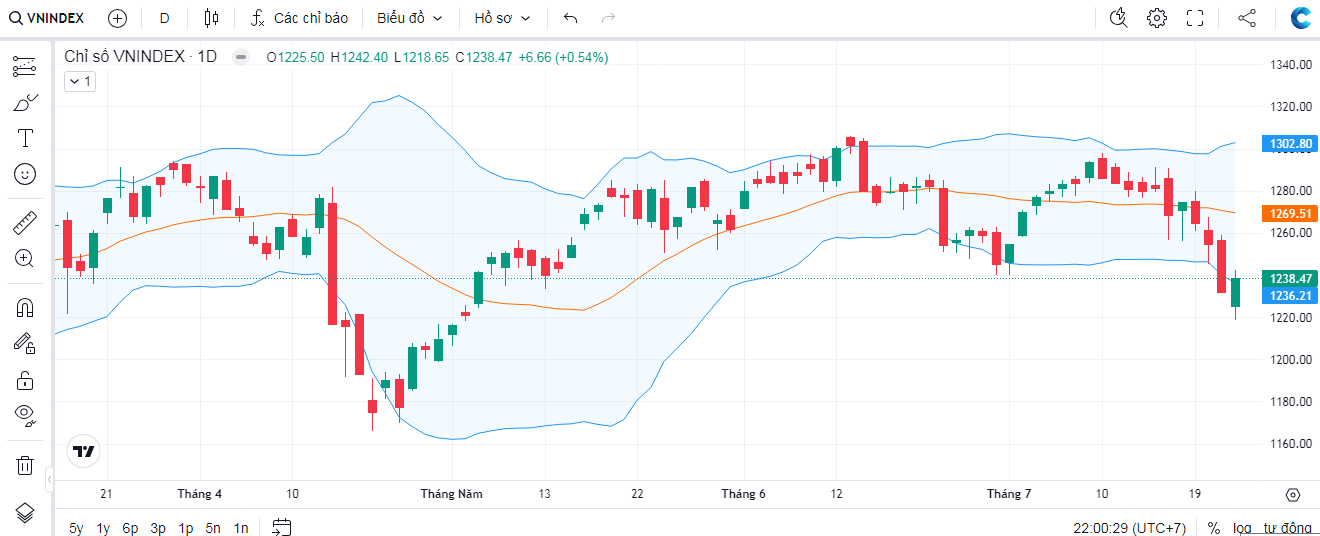Select the 5n date range
The image size is (1320, 536).
213,528
